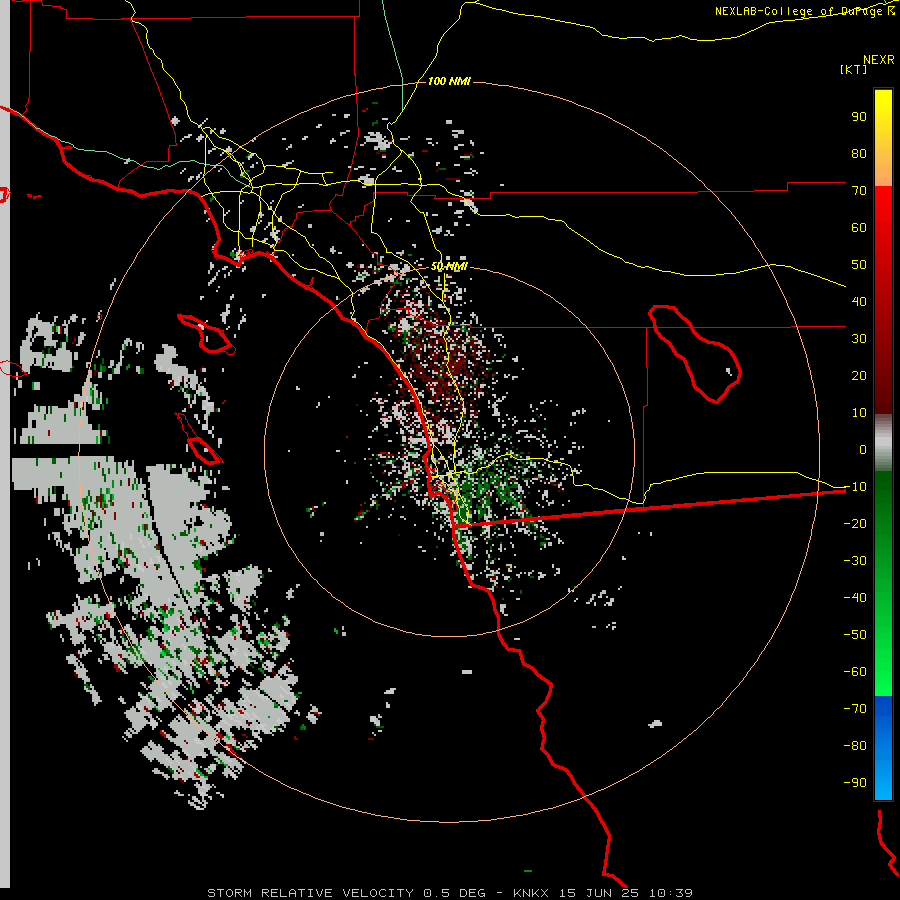Click the Storm Relative Velocity KNKX caption
The width and height of the screenshot is (900, 900).
pos(449,893)
